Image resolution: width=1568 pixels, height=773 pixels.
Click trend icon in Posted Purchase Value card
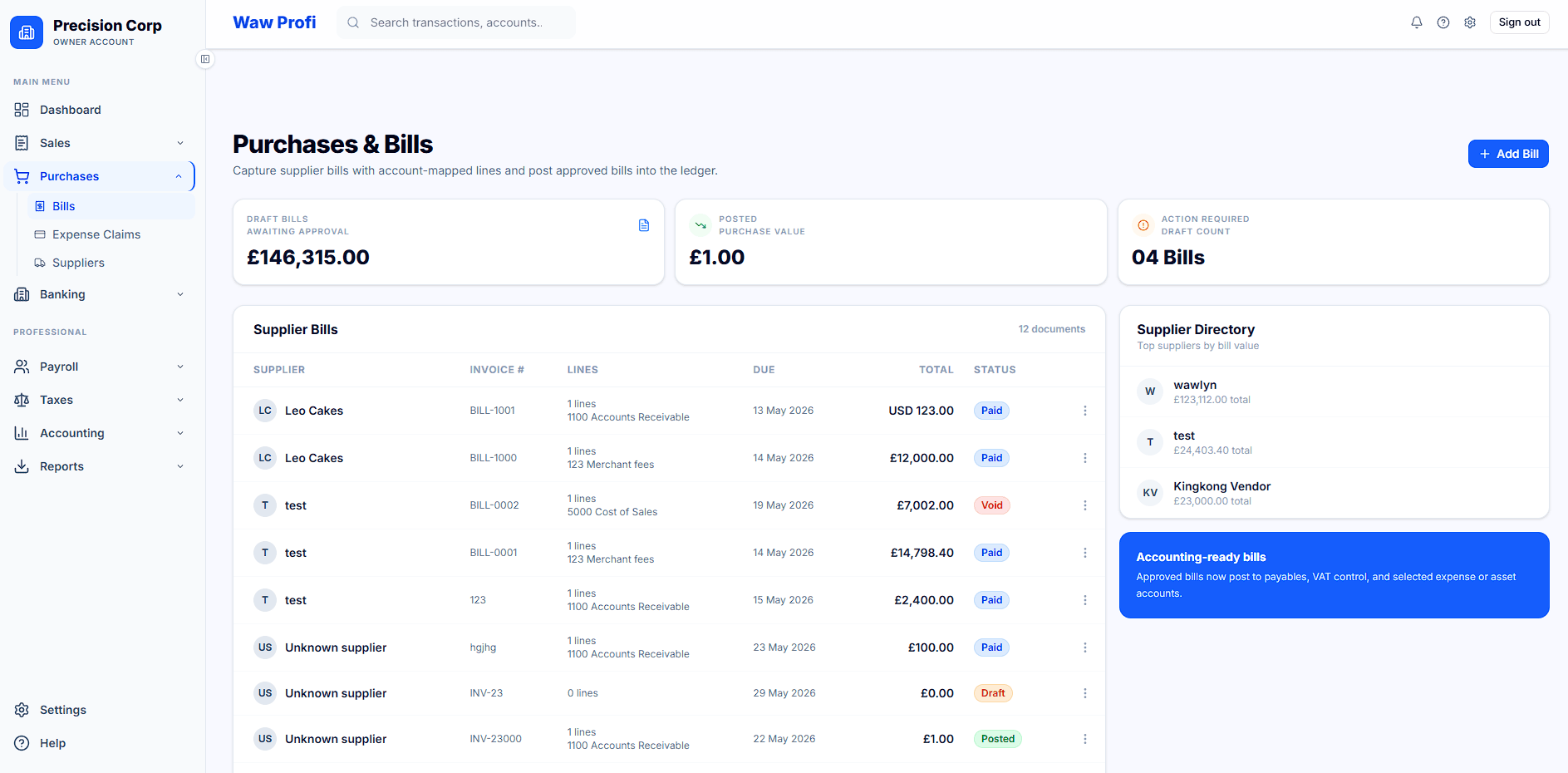point(700,225)
